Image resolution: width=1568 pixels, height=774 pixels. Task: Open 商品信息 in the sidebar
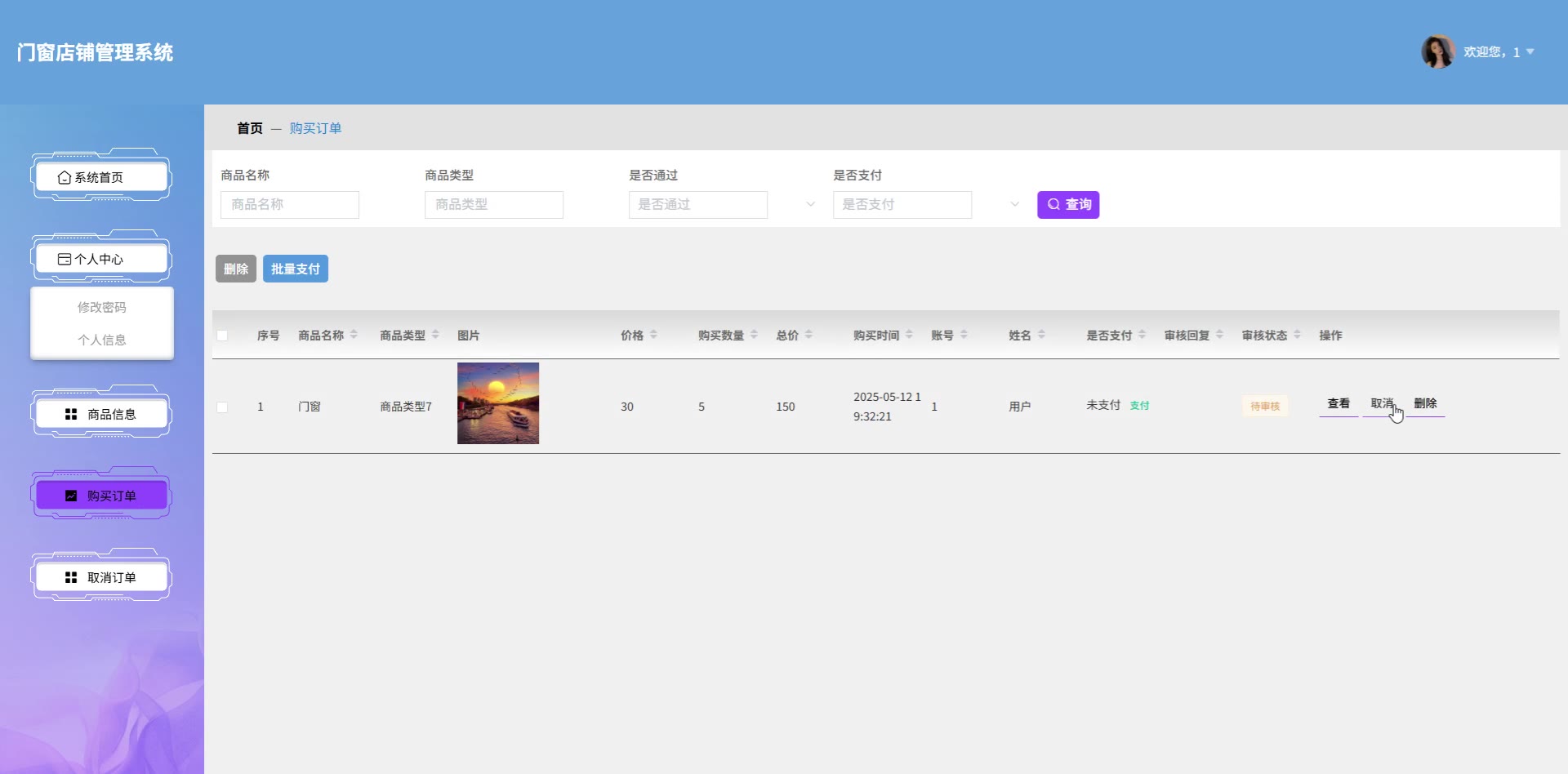coord(101,414)
